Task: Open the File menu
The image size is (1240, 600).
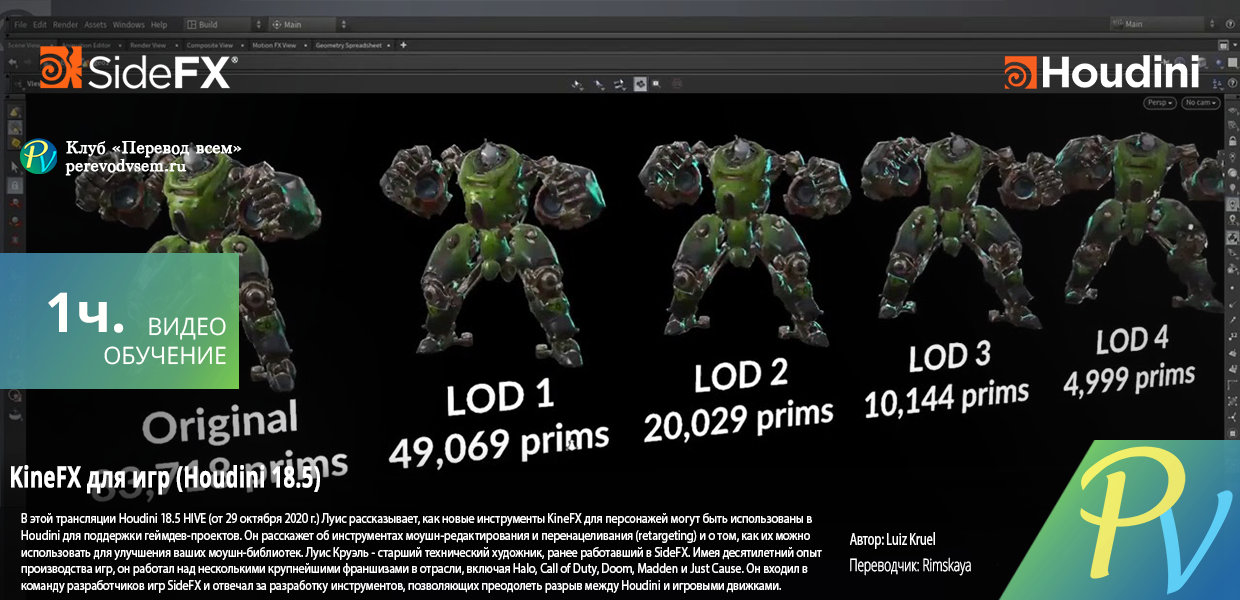Action: 20,24
